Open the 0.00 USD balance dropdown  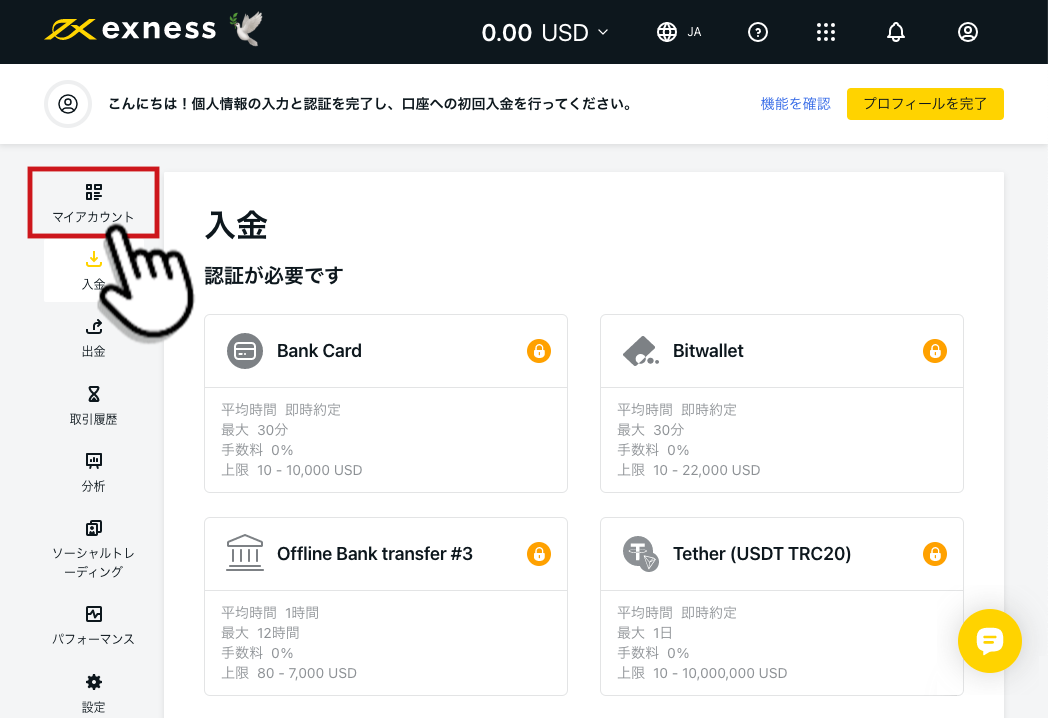pyautogui.click(x=545, y=32)
